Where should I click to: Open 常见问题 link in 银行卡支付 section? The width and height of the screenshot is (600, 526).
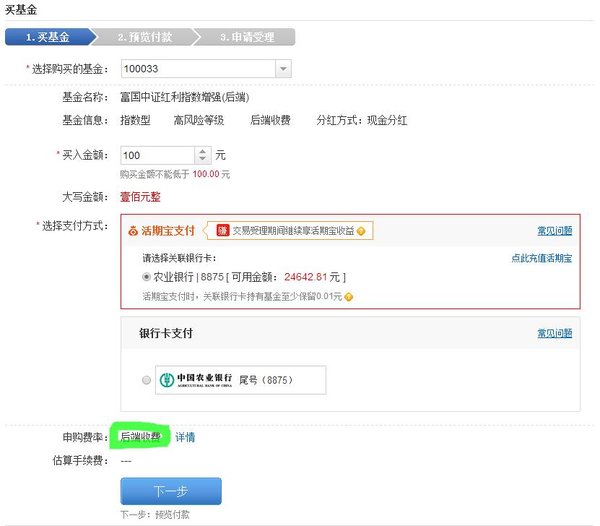click(554, 333)
